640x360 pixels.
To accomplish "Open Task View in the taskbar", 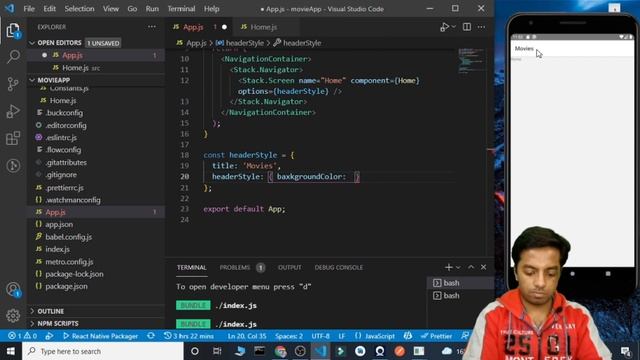I will 217,351.
